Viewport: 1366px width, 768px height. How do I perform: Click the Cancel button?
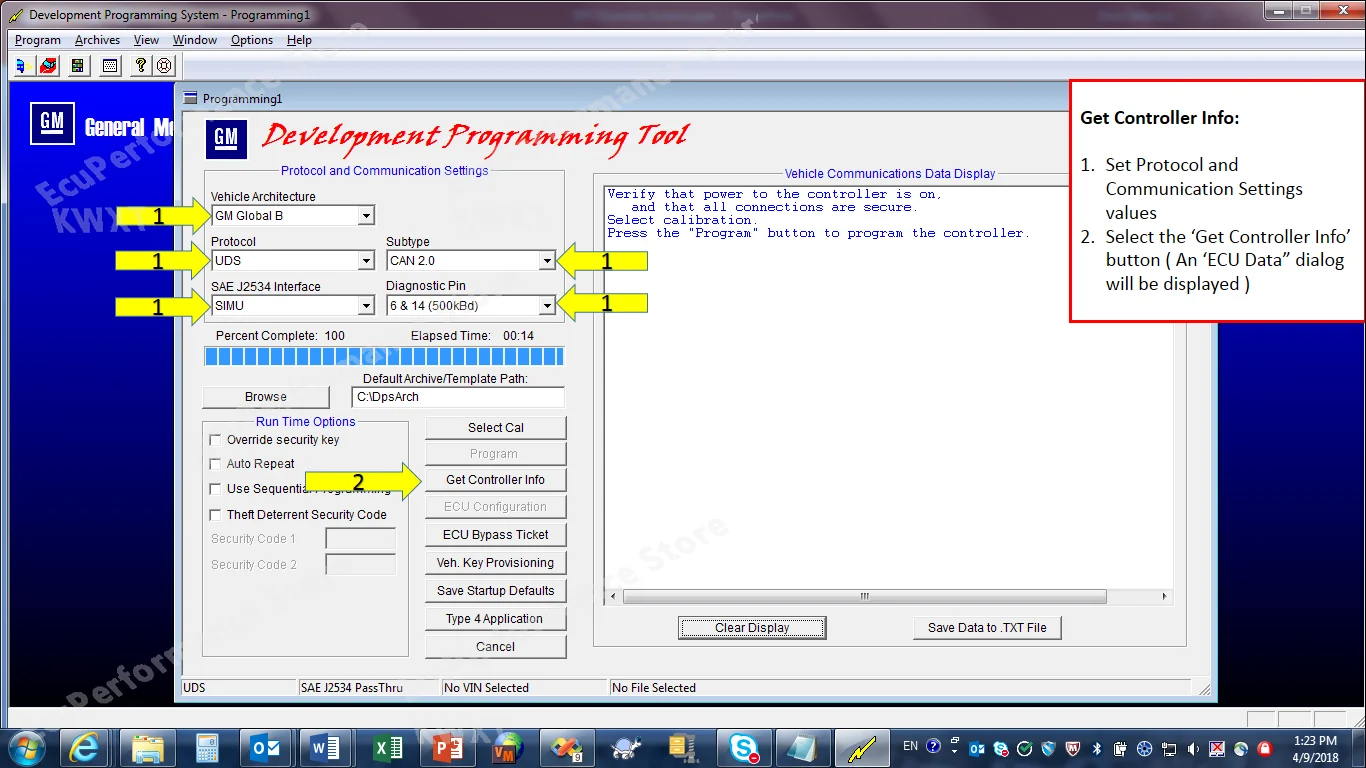point(496,647)
